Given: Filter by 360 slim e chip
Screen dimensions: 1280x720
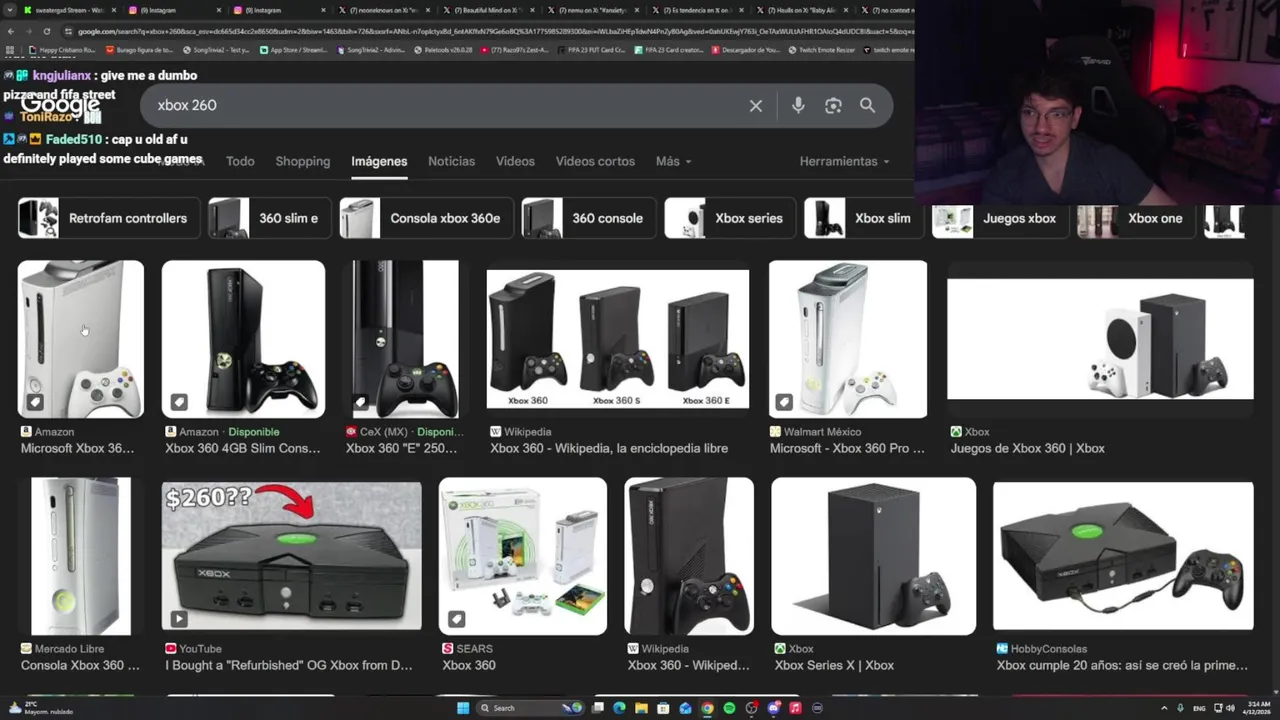Looking at the screenshot, I should 271,218.
